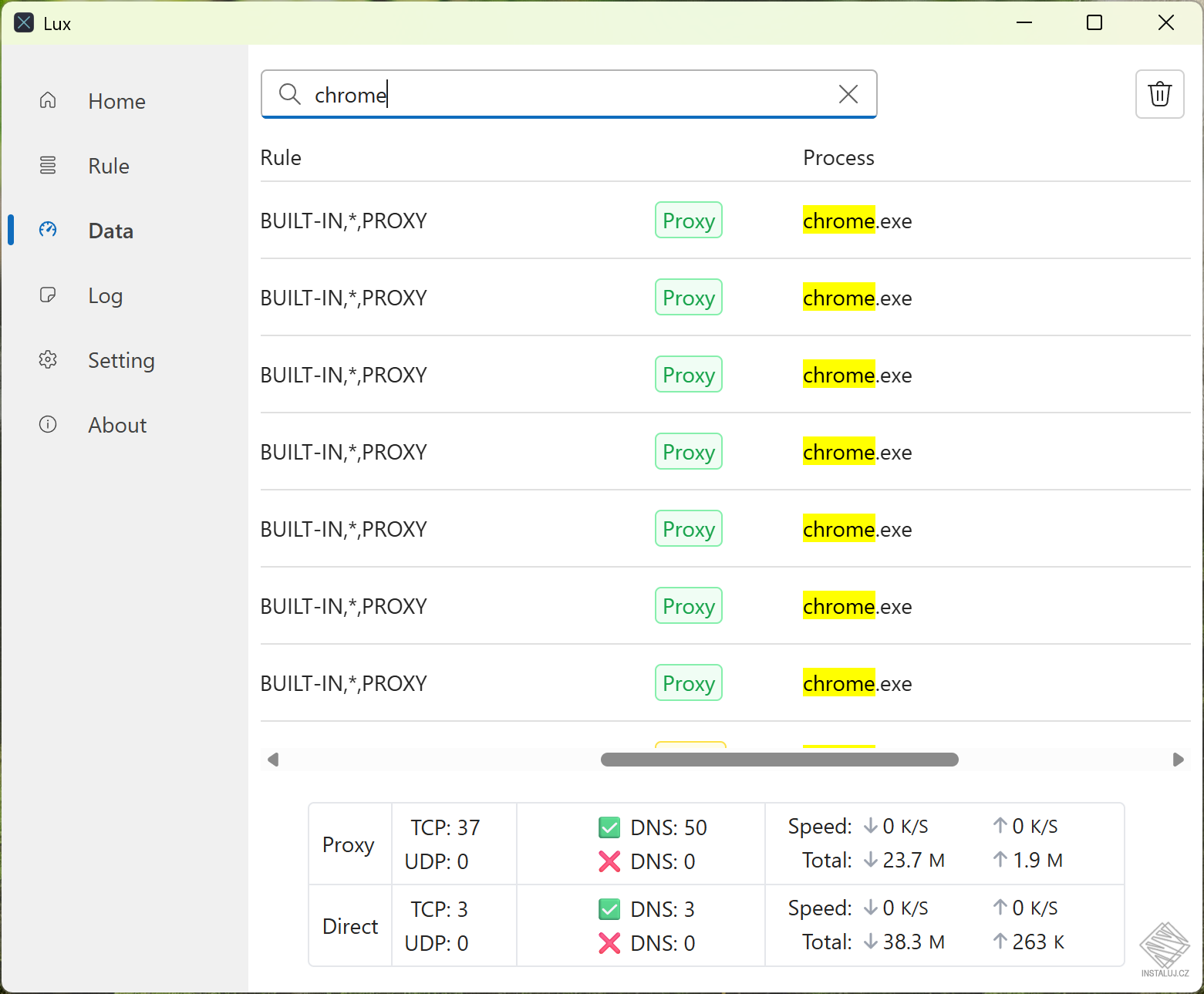This screenshot has height=994, width=1204.
Task: Click the red cross icon in the Proxy stats row
Action: (609, 861)
